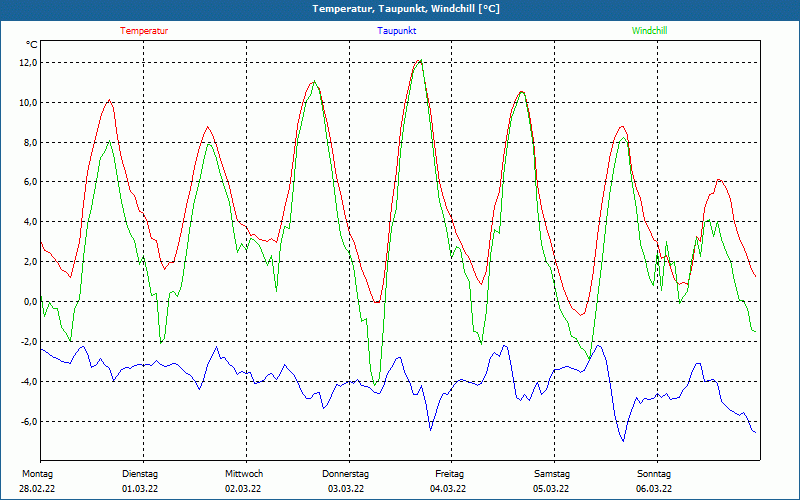
Task: Click the date 03.03.22
Action: (x=346, y=489)
